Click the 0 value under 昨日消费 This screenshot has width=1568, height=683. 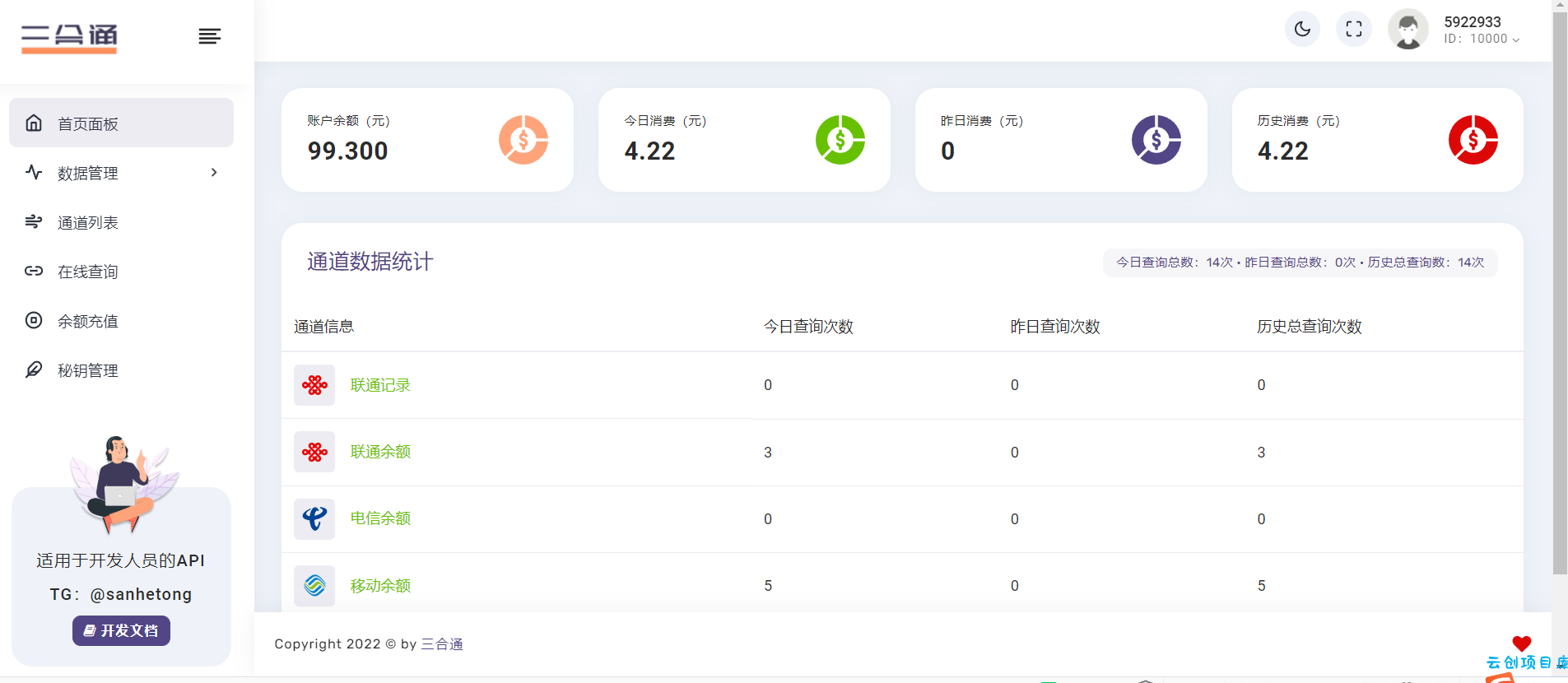click(948, 151)
